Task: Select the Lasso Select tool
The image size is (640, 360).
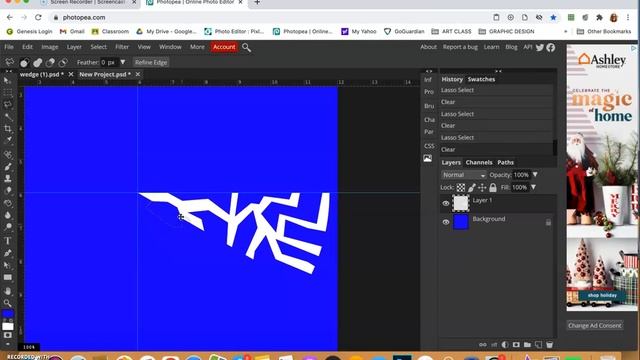Action: [x=7, y=104]
